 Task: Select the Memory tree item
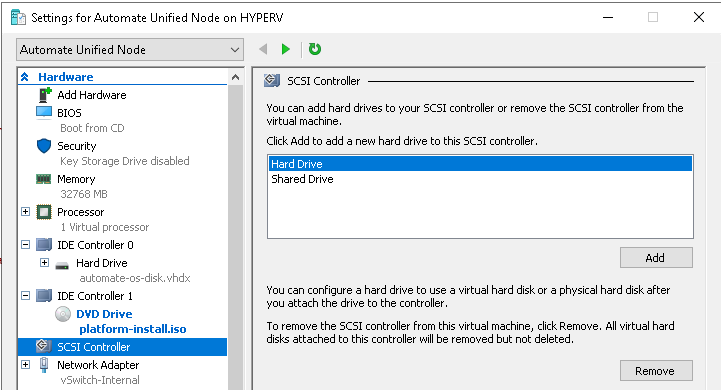click(76, 179)
